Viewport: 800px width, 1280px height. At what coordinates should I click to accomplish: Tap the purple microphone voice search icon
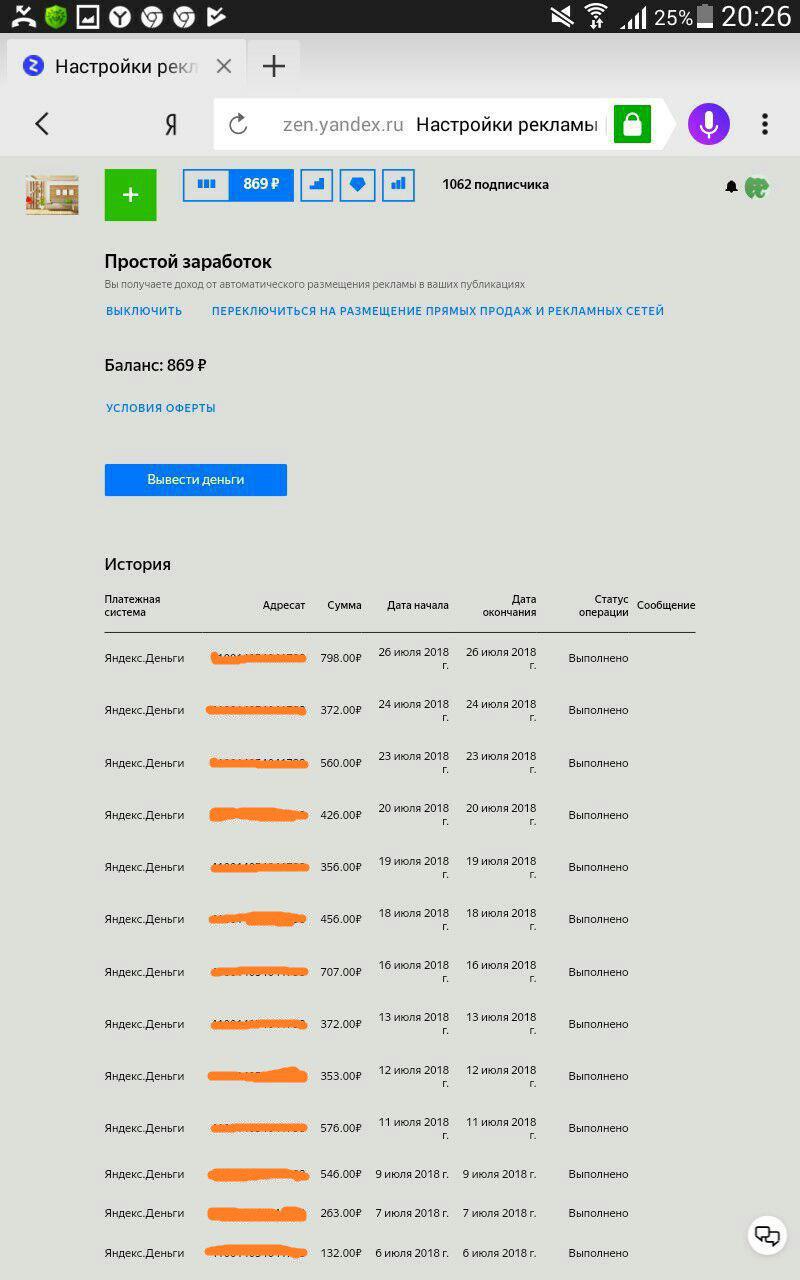coord(709,124)
